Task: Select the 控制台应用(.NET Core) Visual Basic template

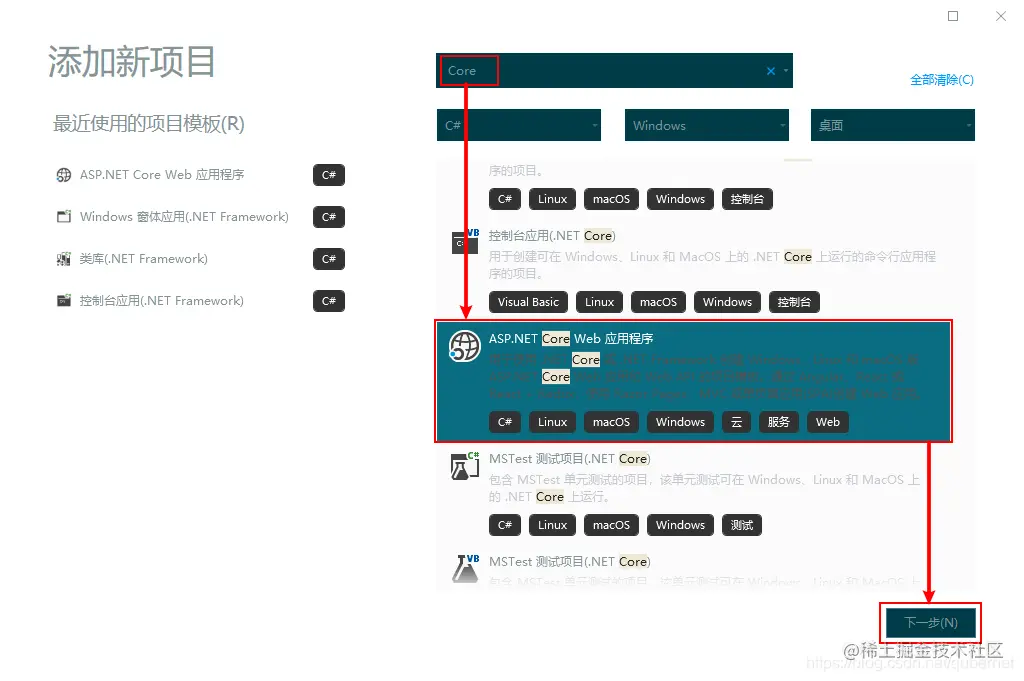Action: coord(552,236)
